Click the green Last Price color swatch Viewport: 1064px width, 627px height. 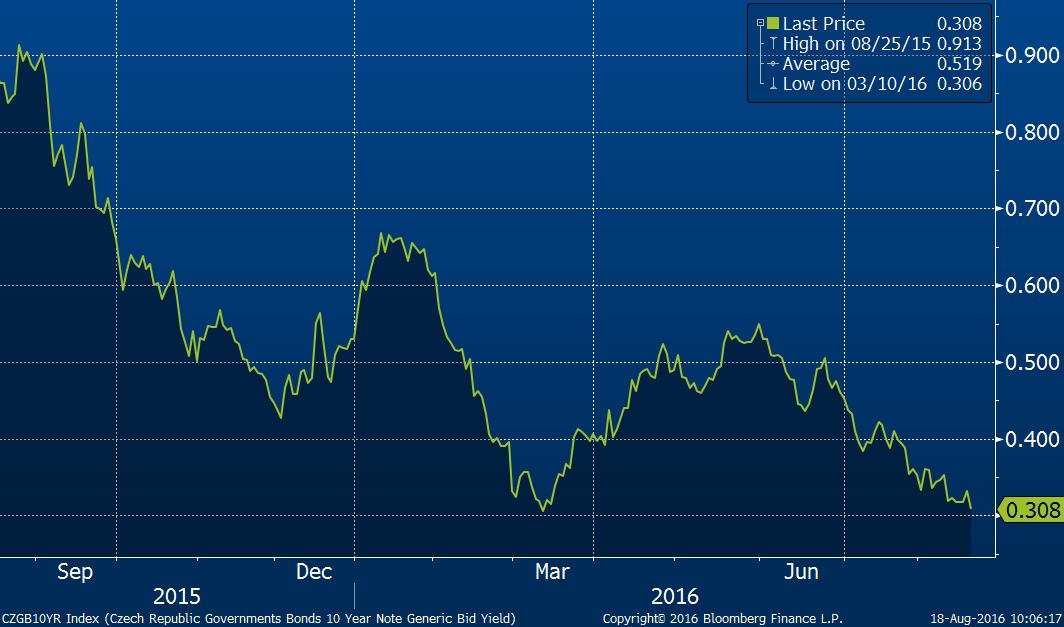773,24
